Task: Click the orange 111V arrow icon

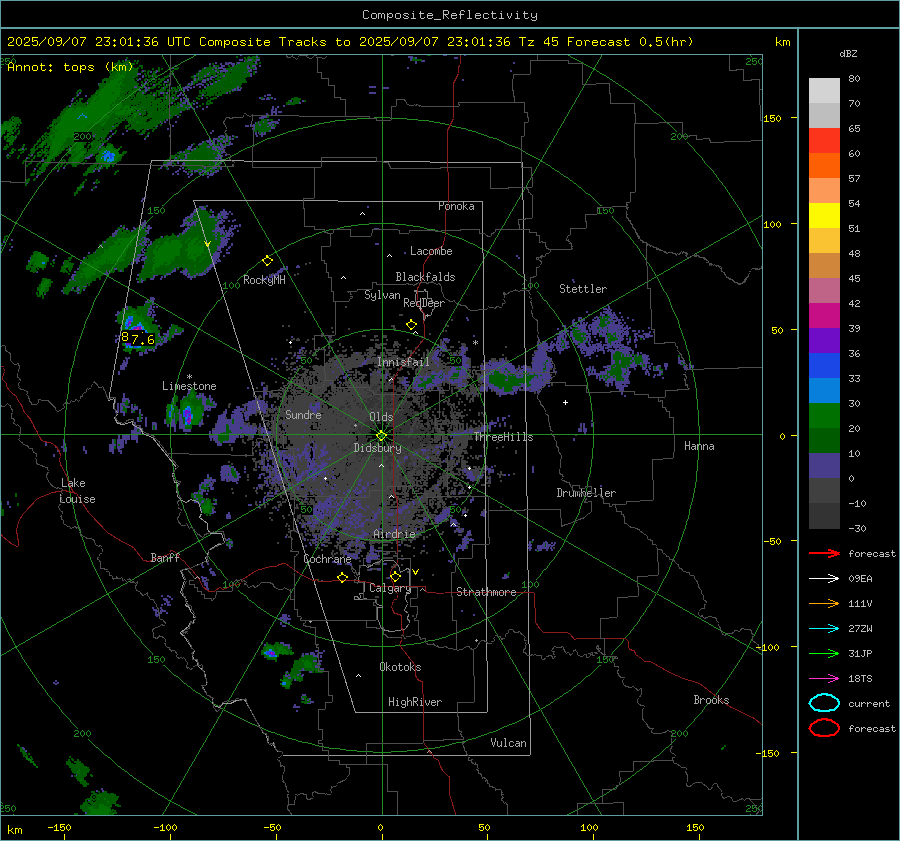Action: (x=824, y=603)
